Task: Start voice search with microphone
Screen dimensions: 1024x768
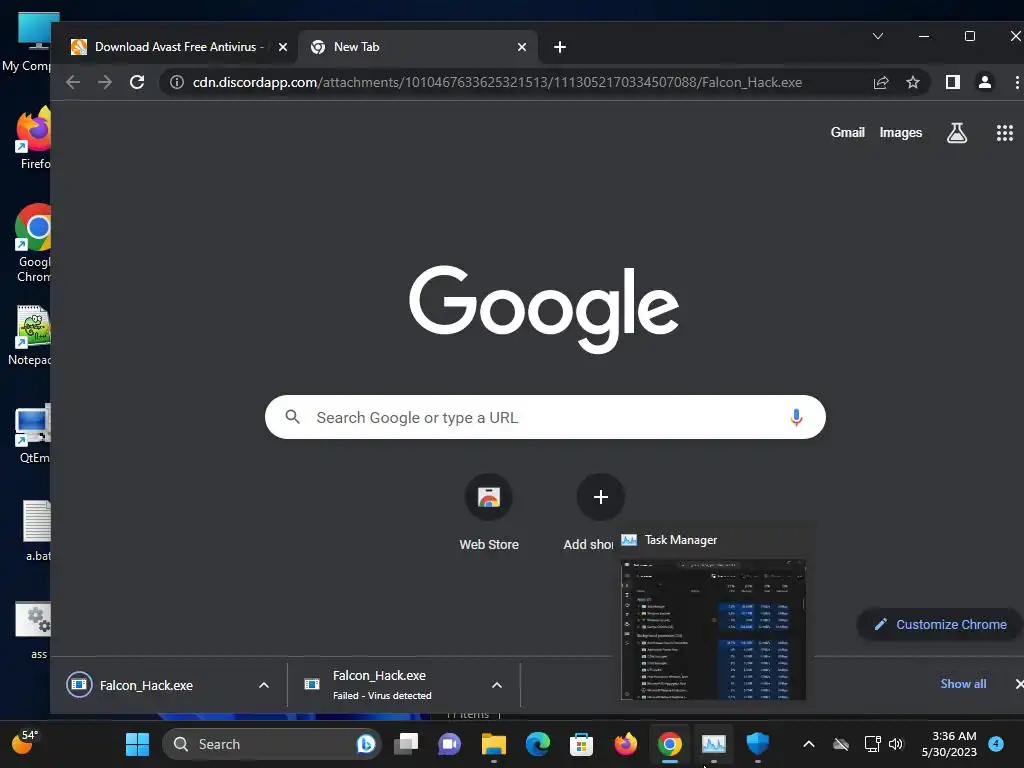Action: click(x=796, y=417)
